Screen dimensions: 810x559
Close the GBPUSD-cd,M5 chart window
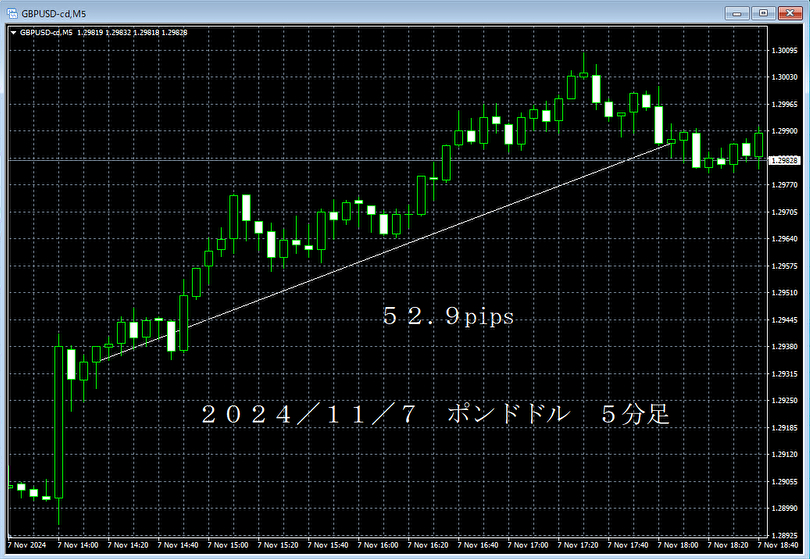click(x=789, y=11)
